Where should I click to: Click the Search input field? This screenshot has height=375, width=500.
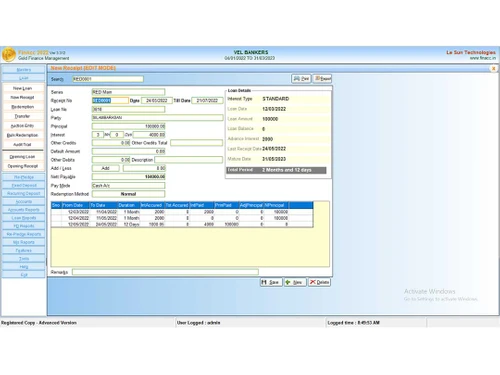108,79
